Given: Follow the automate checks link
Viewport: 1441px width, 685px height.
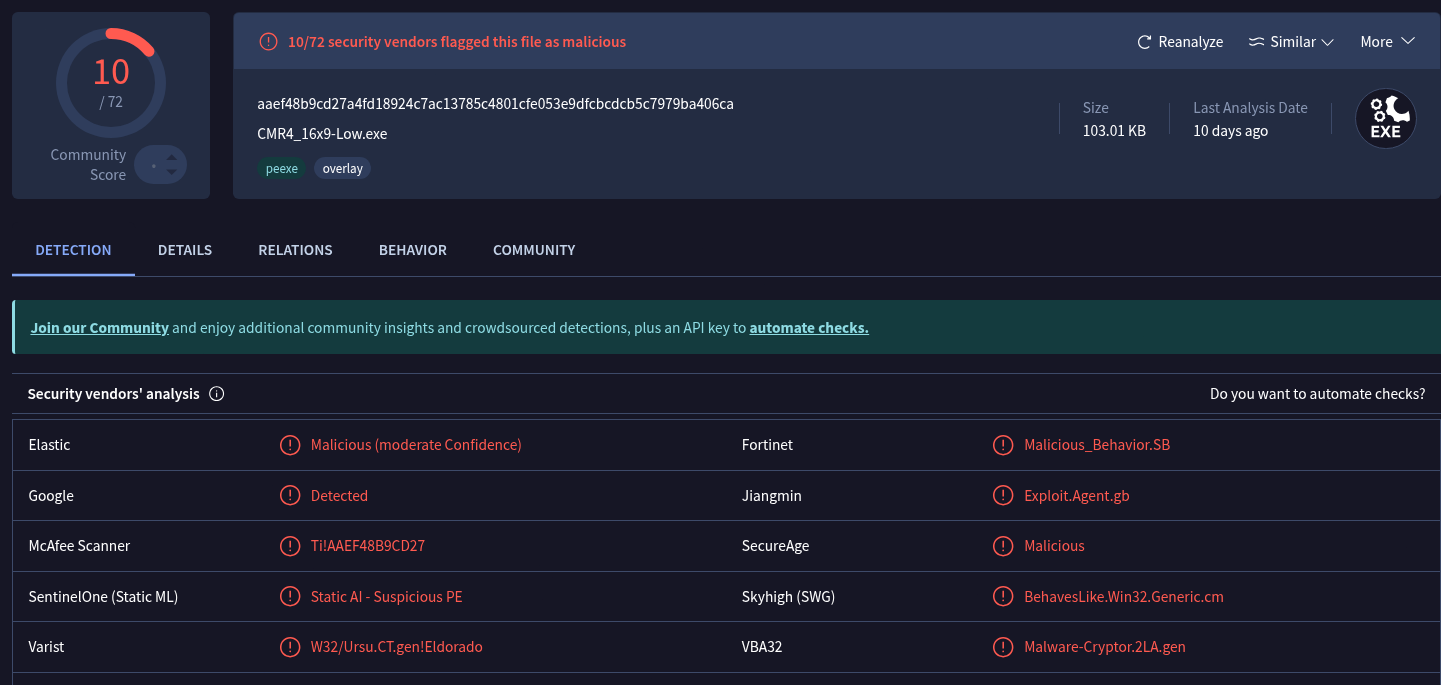Looking at the screenshot, I should pyautogui.click(x=809, y=328).
